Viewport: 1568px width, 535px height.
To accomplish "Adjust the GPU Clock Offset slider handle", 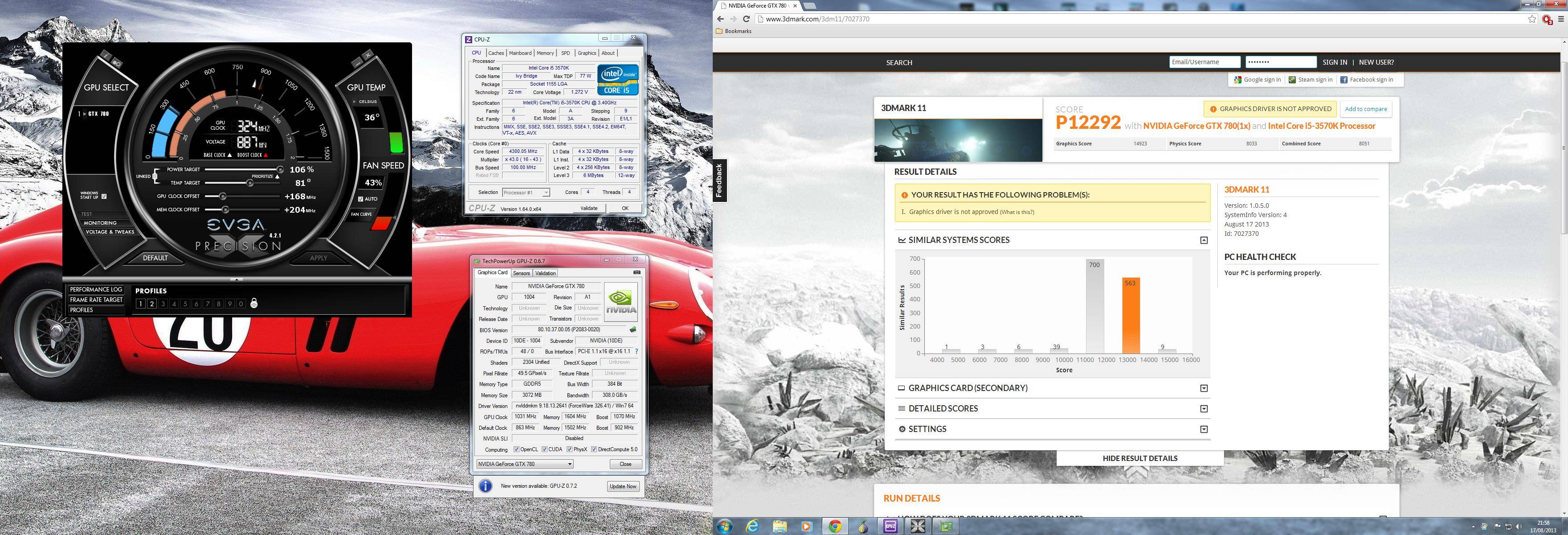I will pos(223,196).
